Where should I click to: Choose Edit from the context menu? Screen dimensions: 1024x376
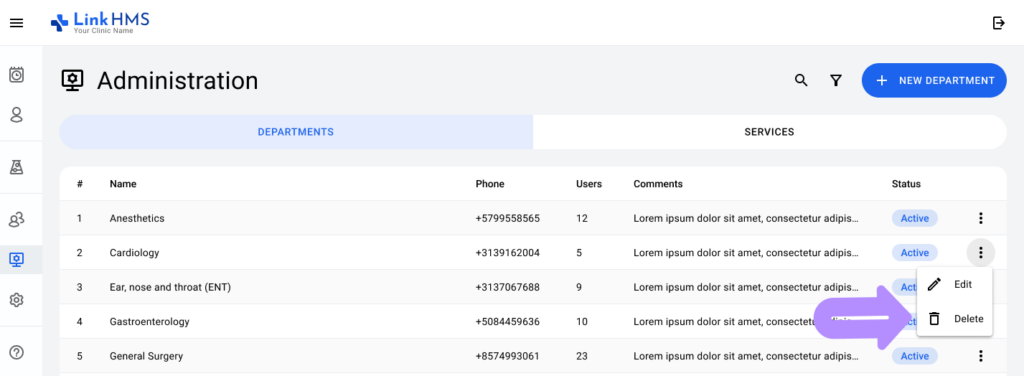954,285
